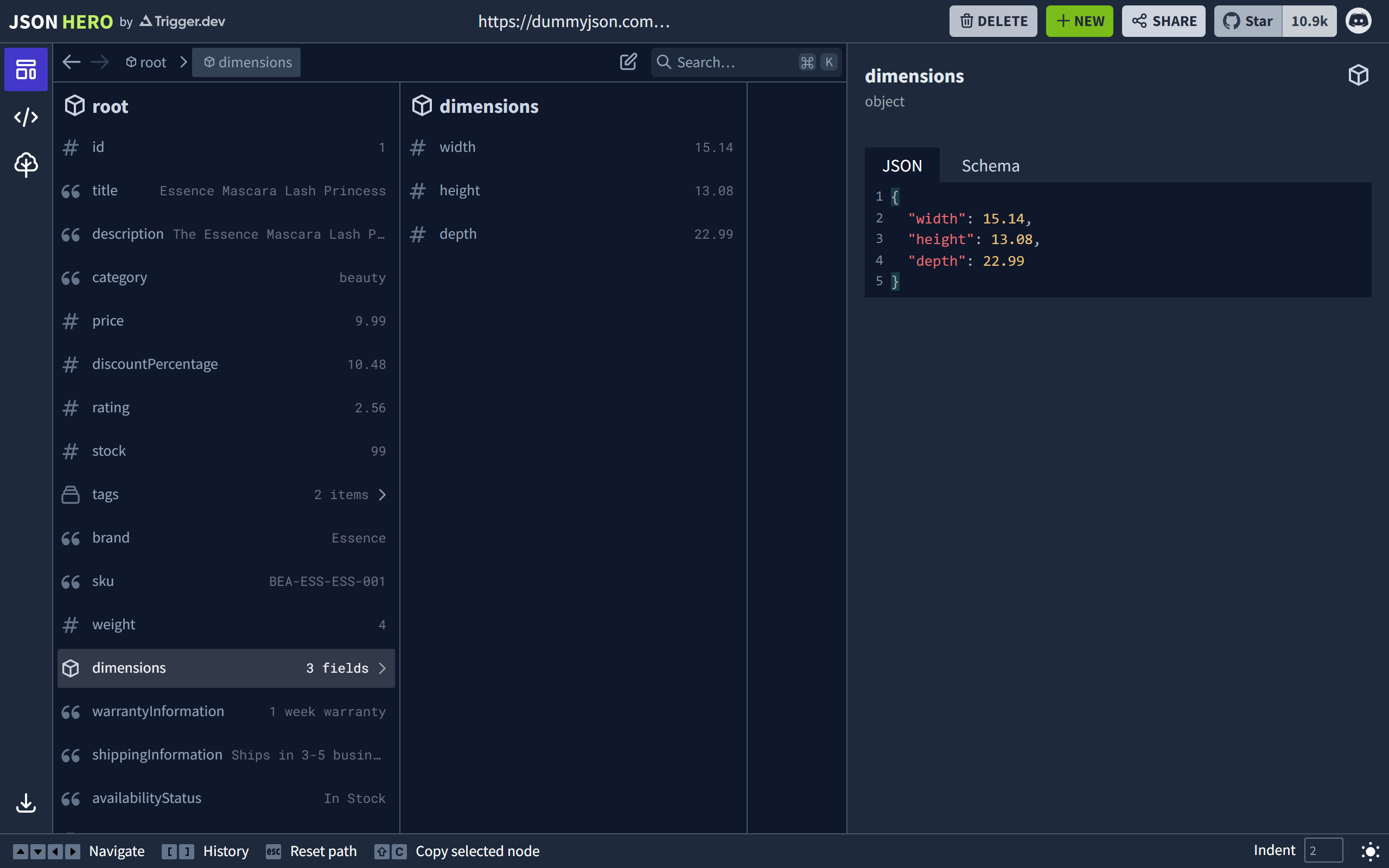This screenshot has height=868, width=1389.
Task: Select the width row in dimensions
Action: pos(572,147)
